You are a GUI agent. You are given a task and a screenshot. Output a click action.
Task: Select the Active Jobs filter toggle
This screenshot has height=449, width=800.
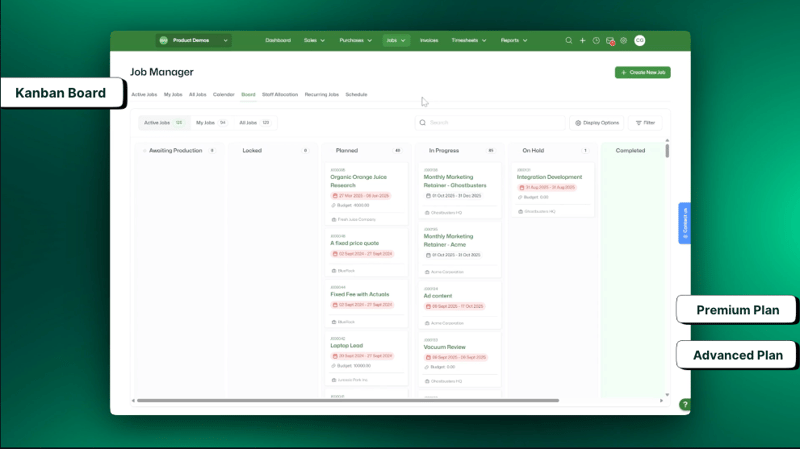163,123
